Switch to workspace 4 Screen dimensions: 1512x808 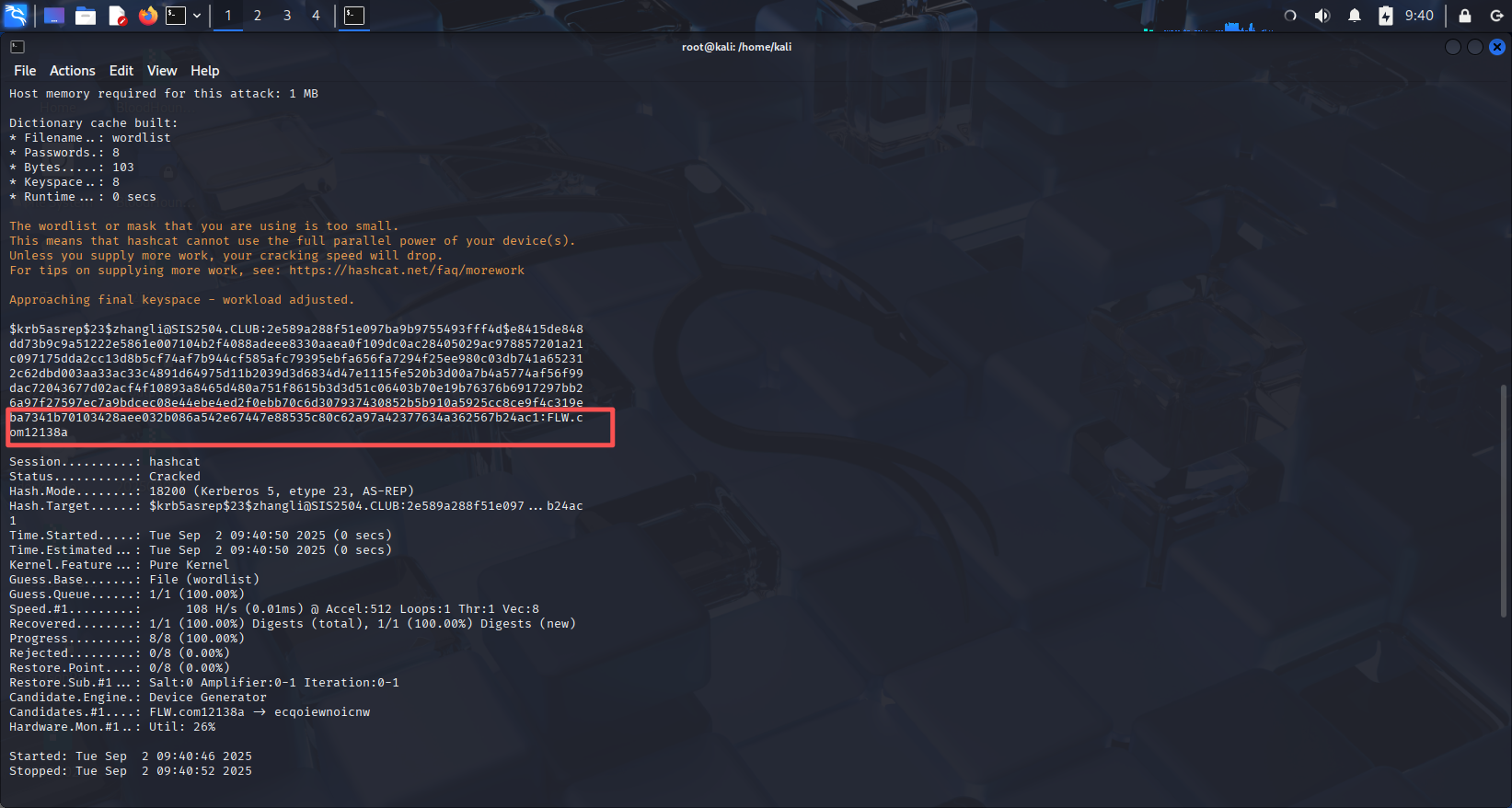coord(317,16)
